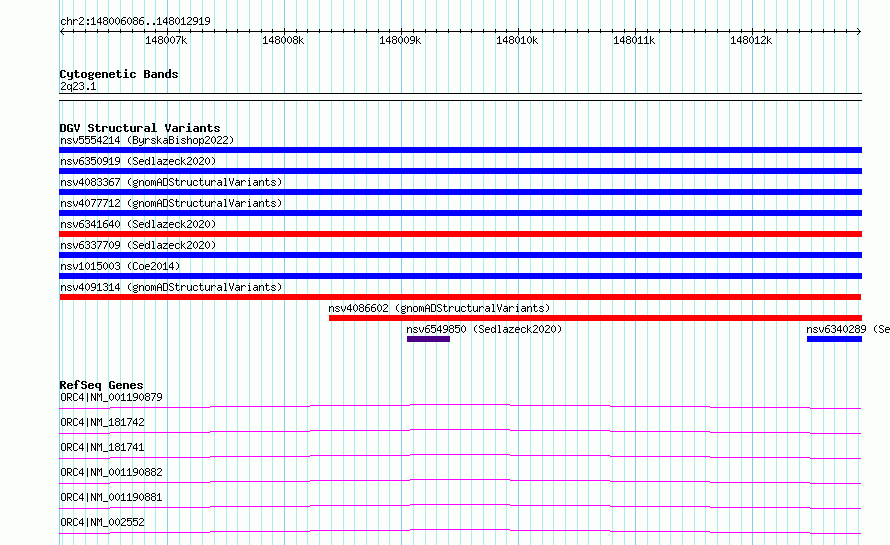Select the blue bar under nsv6350919

coord(460,171)
